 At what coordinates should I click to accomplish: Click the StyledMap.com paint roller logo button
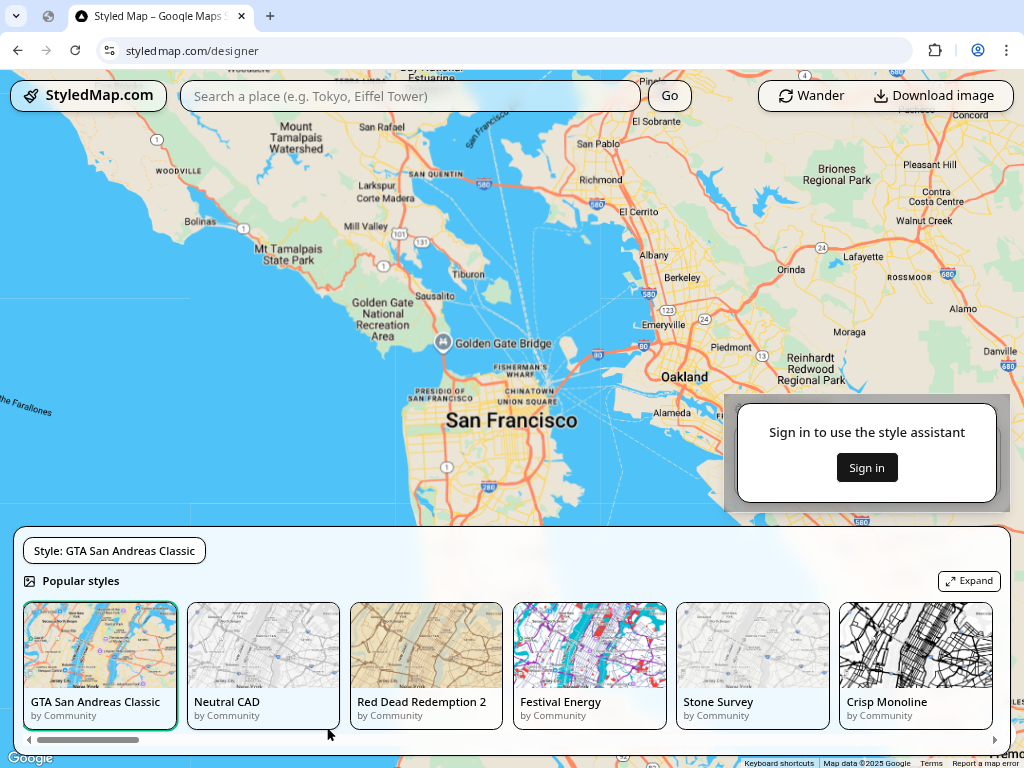click(x=88, y=96)
